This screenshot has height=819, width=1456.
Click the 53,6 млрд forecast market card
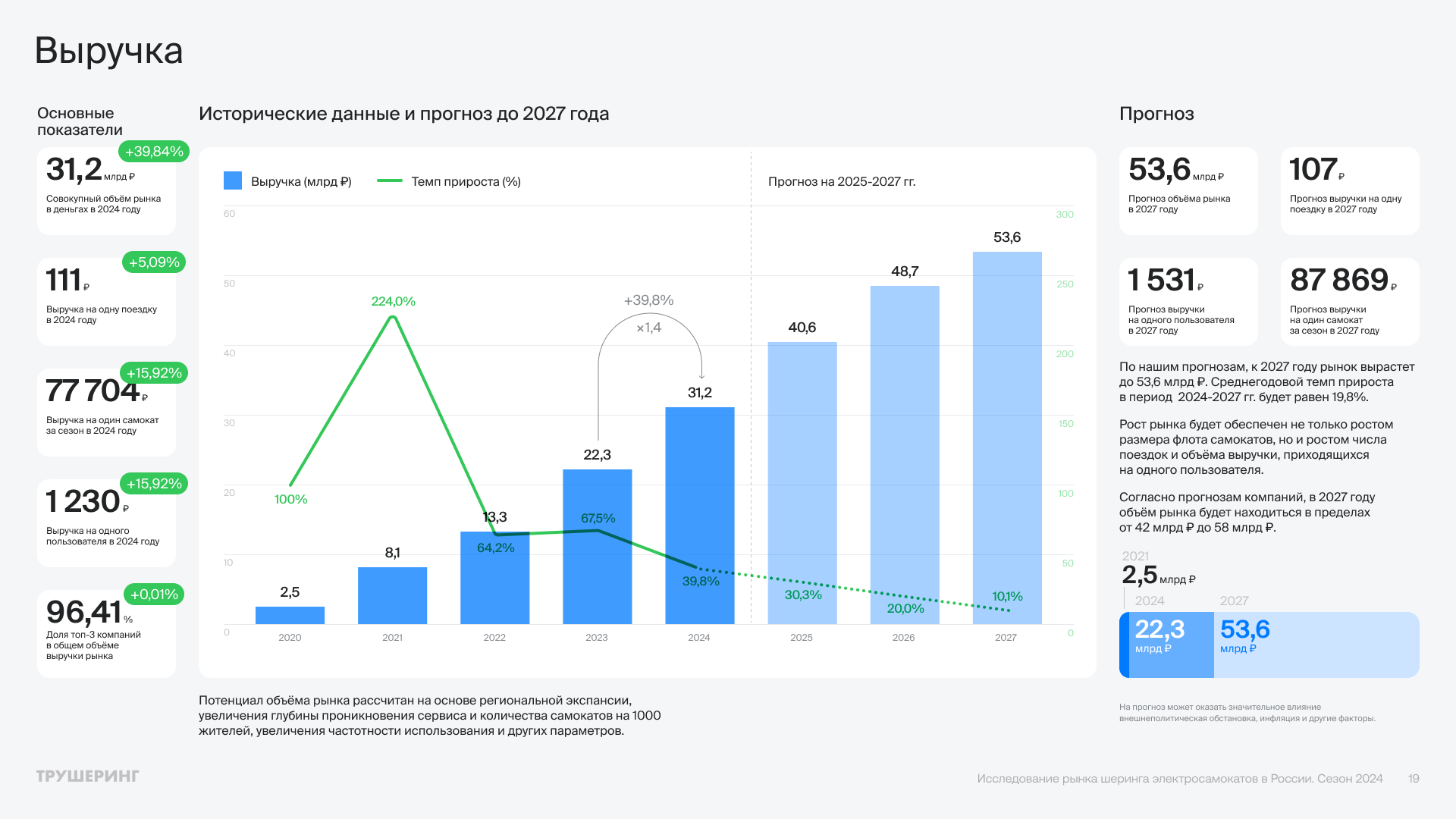[x=1188, y=190]
